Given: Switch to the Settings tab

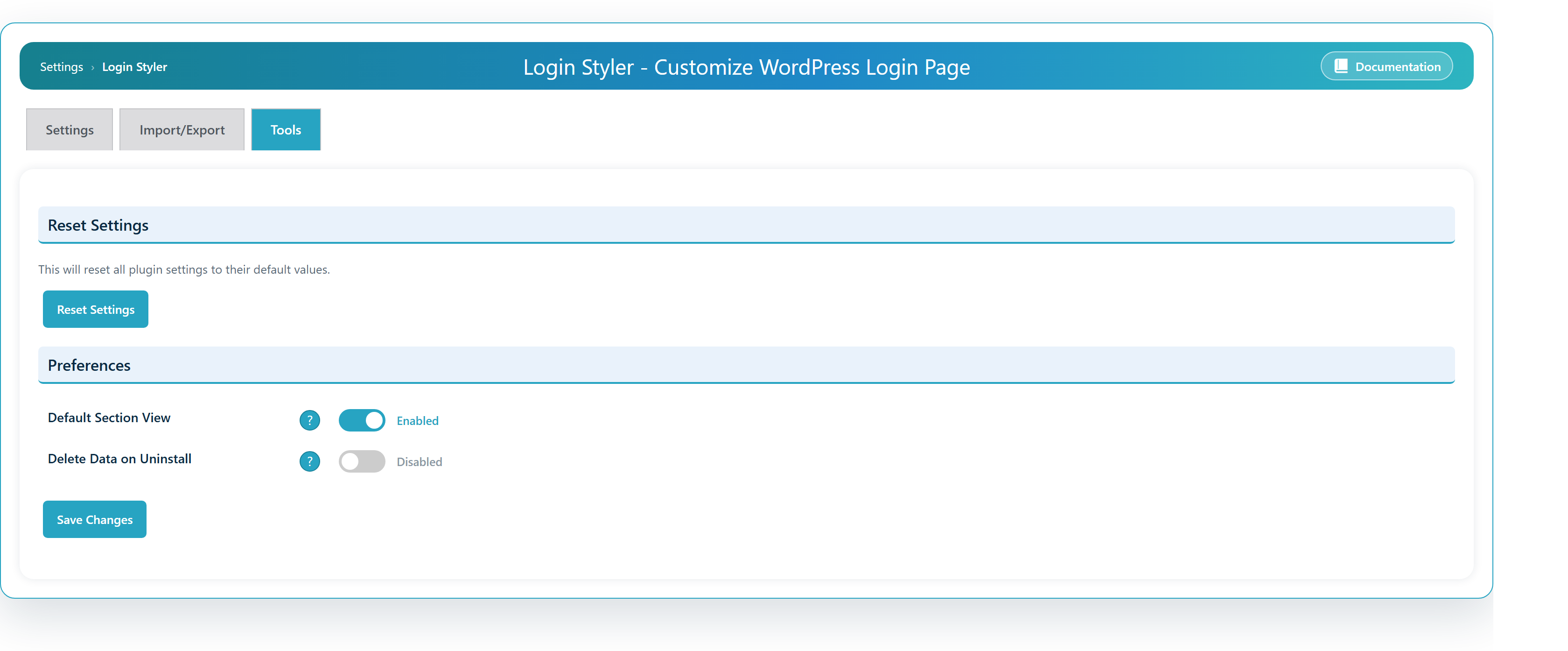Looking at the screenshot, I should tap(70, 130).
